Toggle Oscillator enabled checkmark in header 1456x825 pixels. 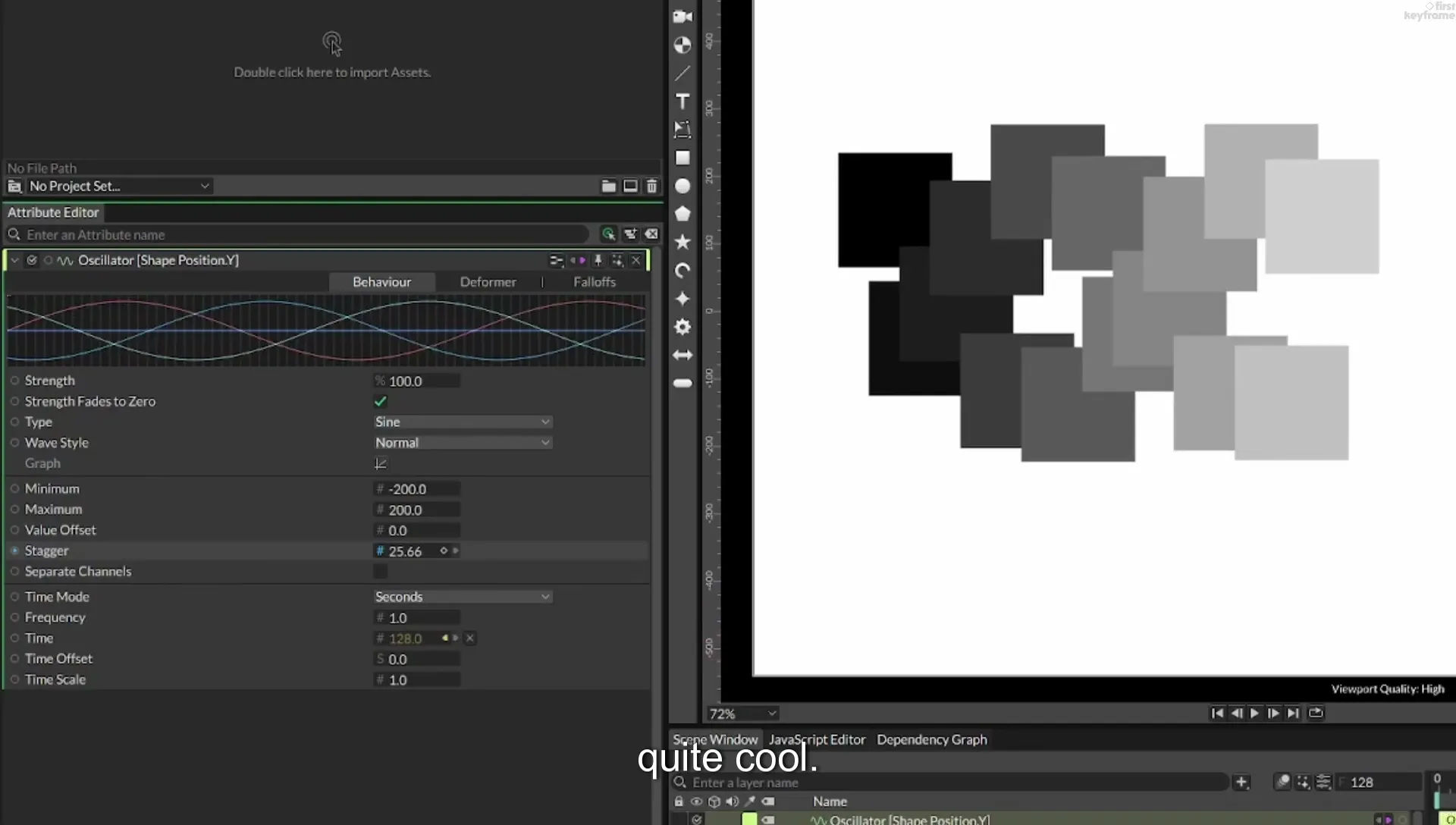click(x=32, y=260)
